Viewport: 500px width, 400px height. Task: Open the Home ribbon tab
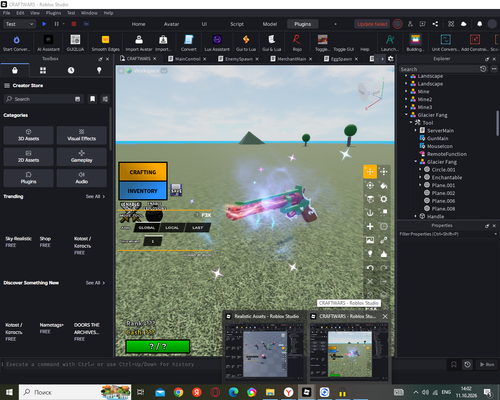pyautogui.click(x=138, y=24)
